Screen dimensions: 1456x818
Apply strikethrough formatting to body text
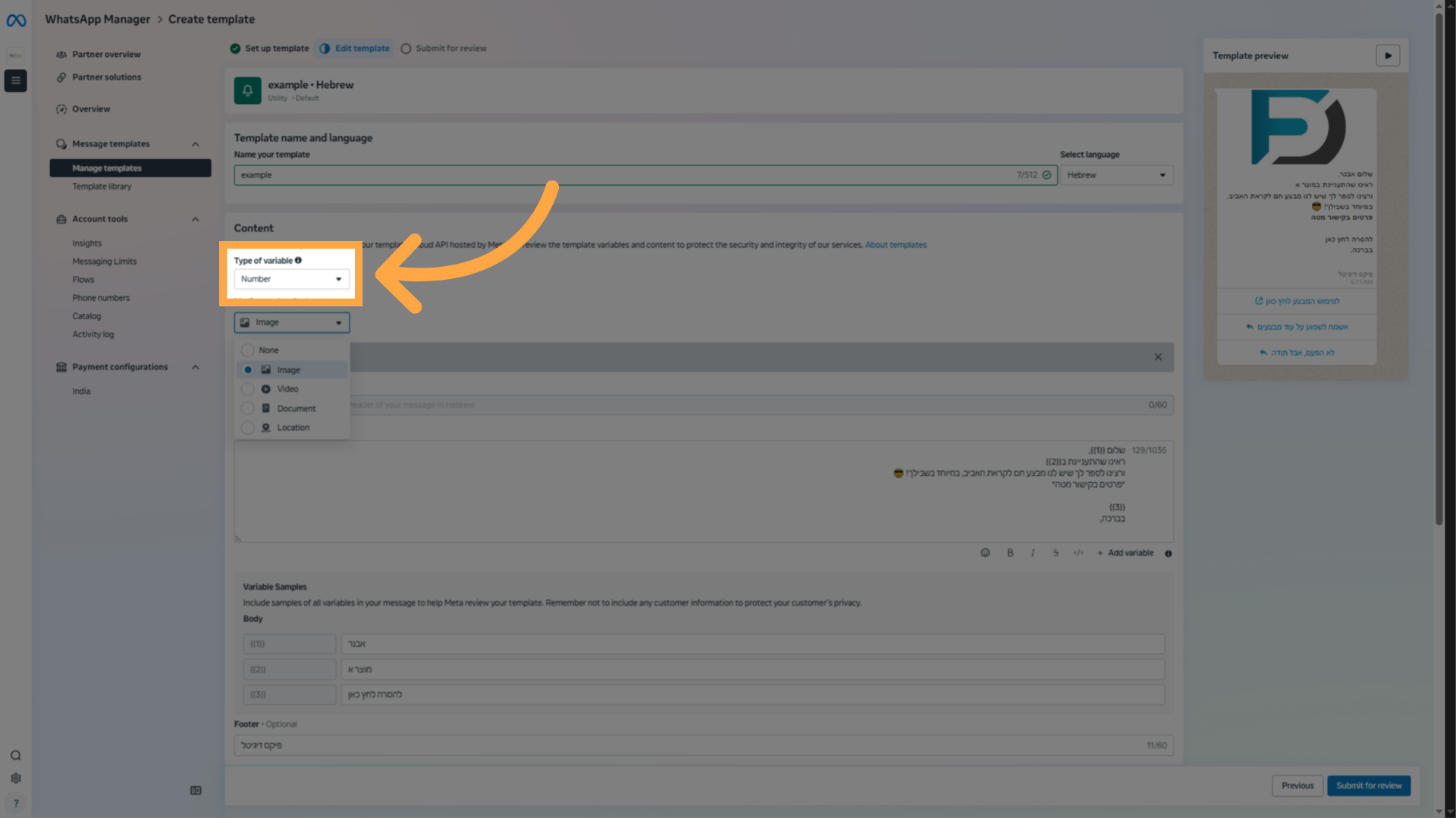pyautogui.click(x=1056, y=553)
